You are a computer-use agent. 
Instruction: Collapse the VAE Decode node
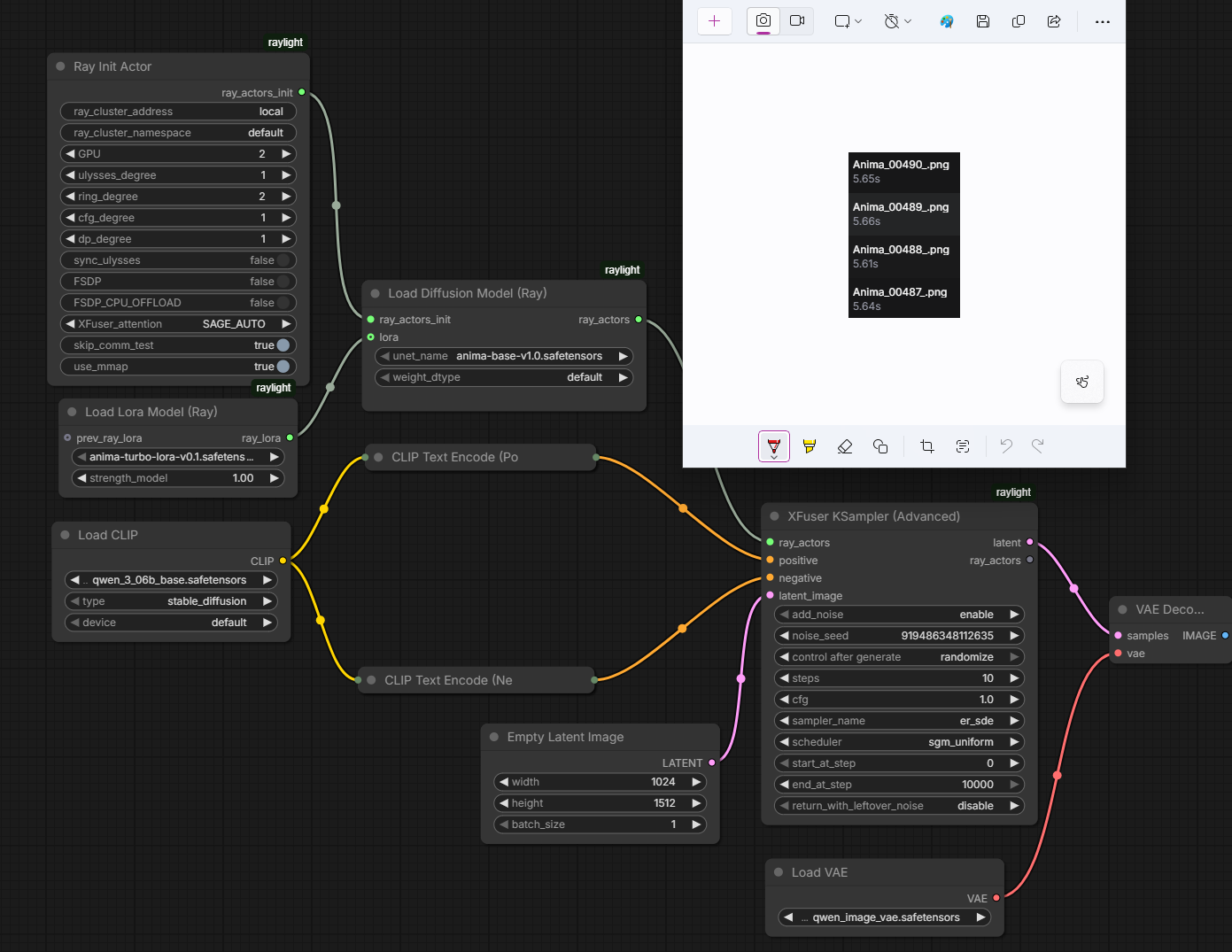click(x=1122, y=609)
